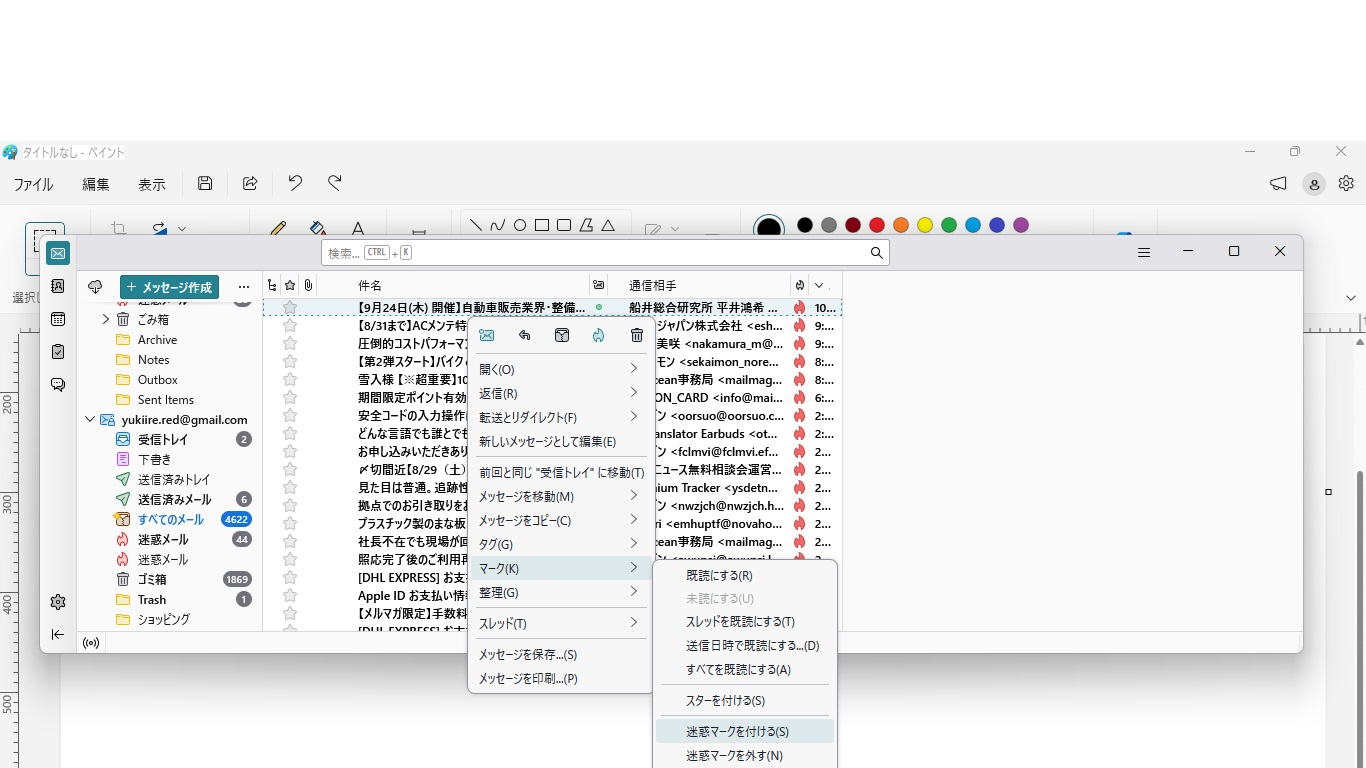Toggle star on Apple ID お支払い情報 message
The image size is (1366, 768).
[290, 596]
